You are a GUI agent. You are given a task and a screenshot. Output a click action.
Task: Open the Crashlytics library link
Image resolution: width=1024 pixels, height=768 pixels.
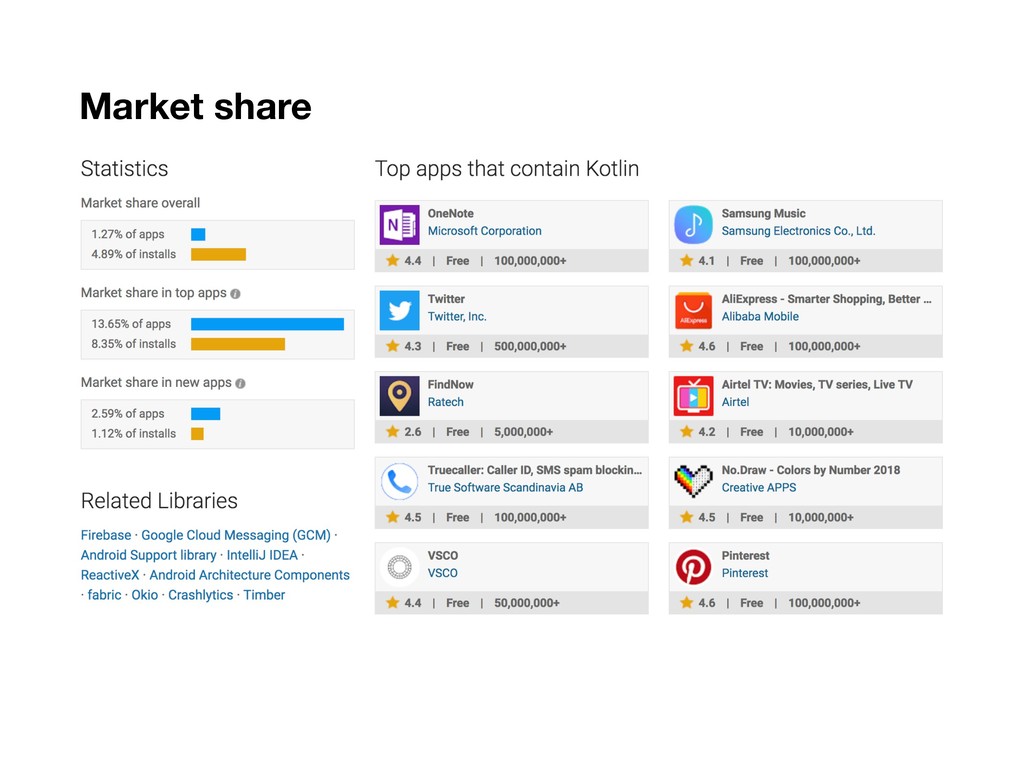200,595
